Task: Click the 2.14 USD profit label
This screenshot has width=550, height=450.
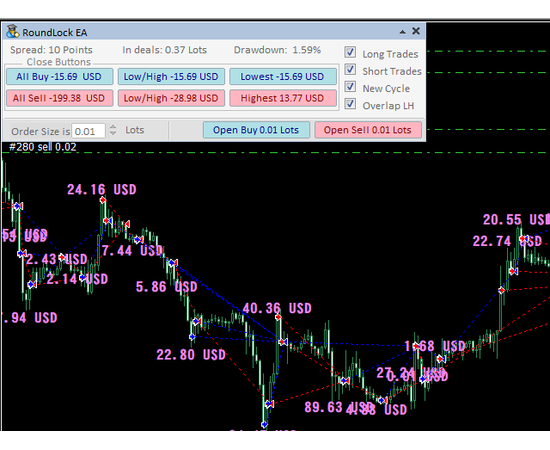Action: click(77, 279)
